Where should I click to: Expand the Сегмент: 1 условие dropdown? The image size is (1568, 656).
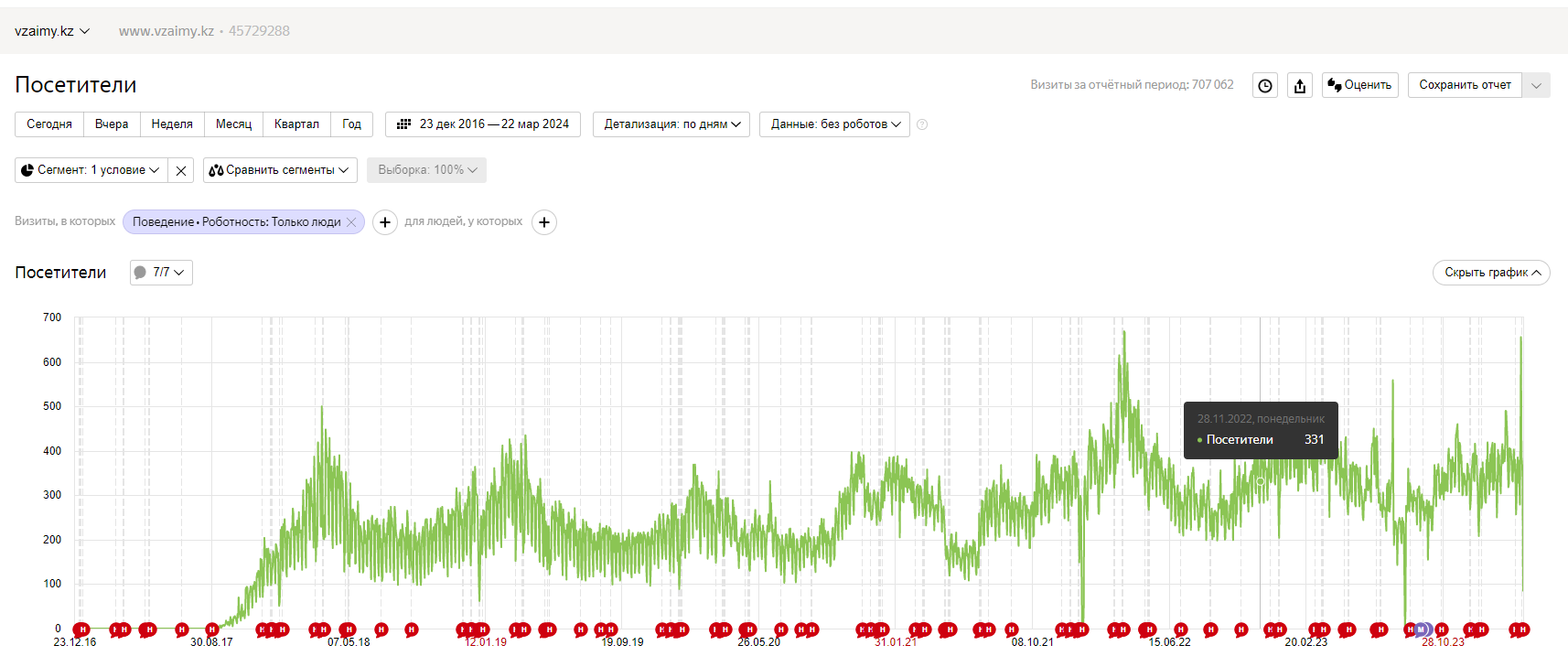pyautogui.click(x=91, y=170)
